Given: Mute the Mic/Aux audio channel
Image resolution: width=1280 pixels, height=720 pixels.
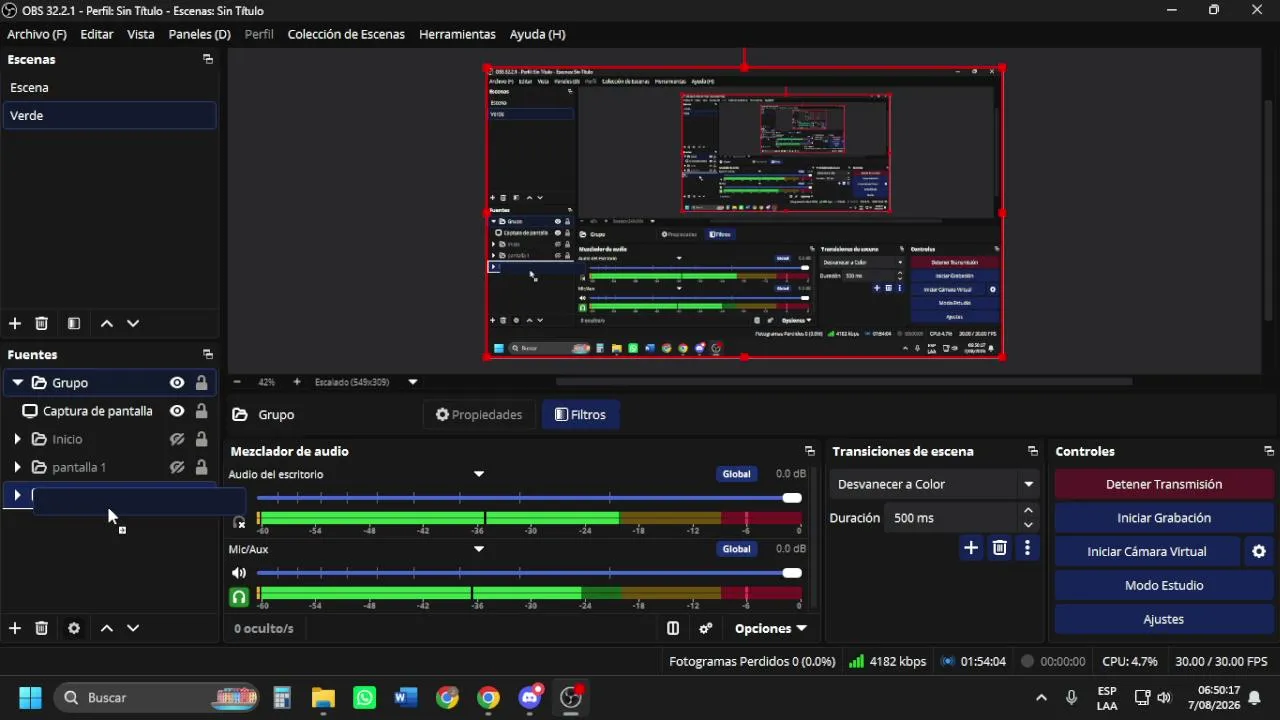Looking at the screenshot, I should click(239, 573).
